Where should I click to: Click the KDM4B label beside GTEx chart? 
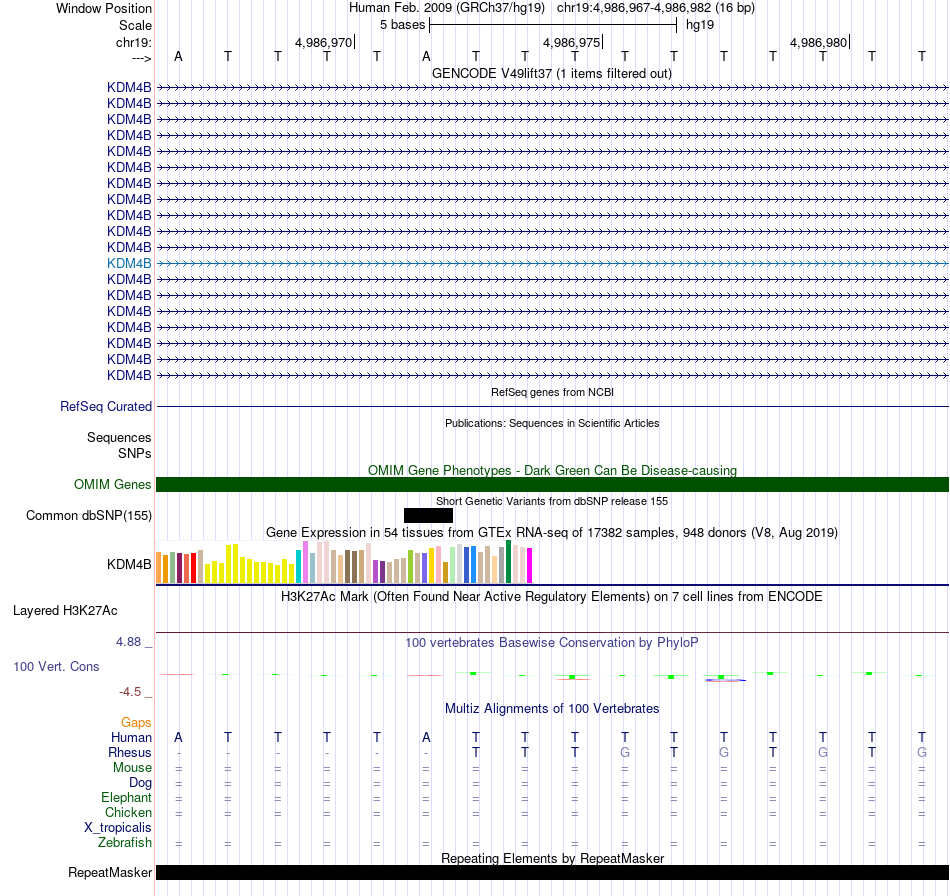tap(129, 565)
